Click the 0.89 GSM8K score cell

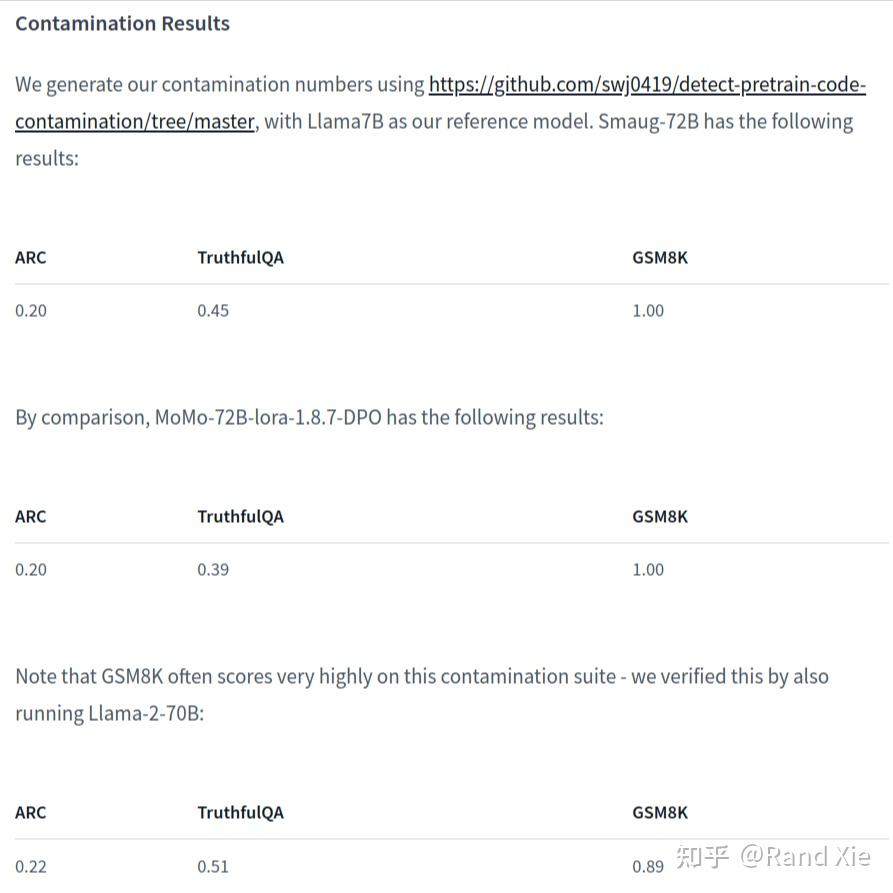pyautogui.click(x=648, y=866)
